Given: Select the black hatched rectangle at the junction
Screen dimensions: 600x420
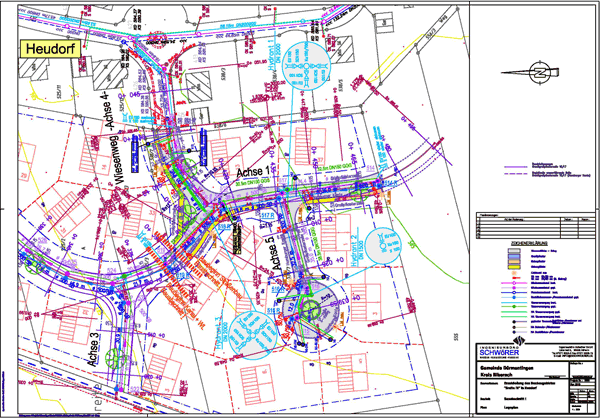Looking at the screenshot, I should point(236,236).
